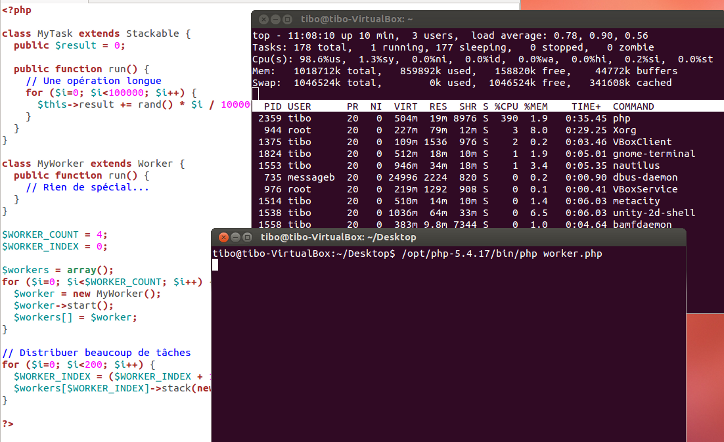The height and width of the screenshot is (442, 724).
Task: Click the class MyTask extends Stackable line
Action: click(x=96, y=34)
